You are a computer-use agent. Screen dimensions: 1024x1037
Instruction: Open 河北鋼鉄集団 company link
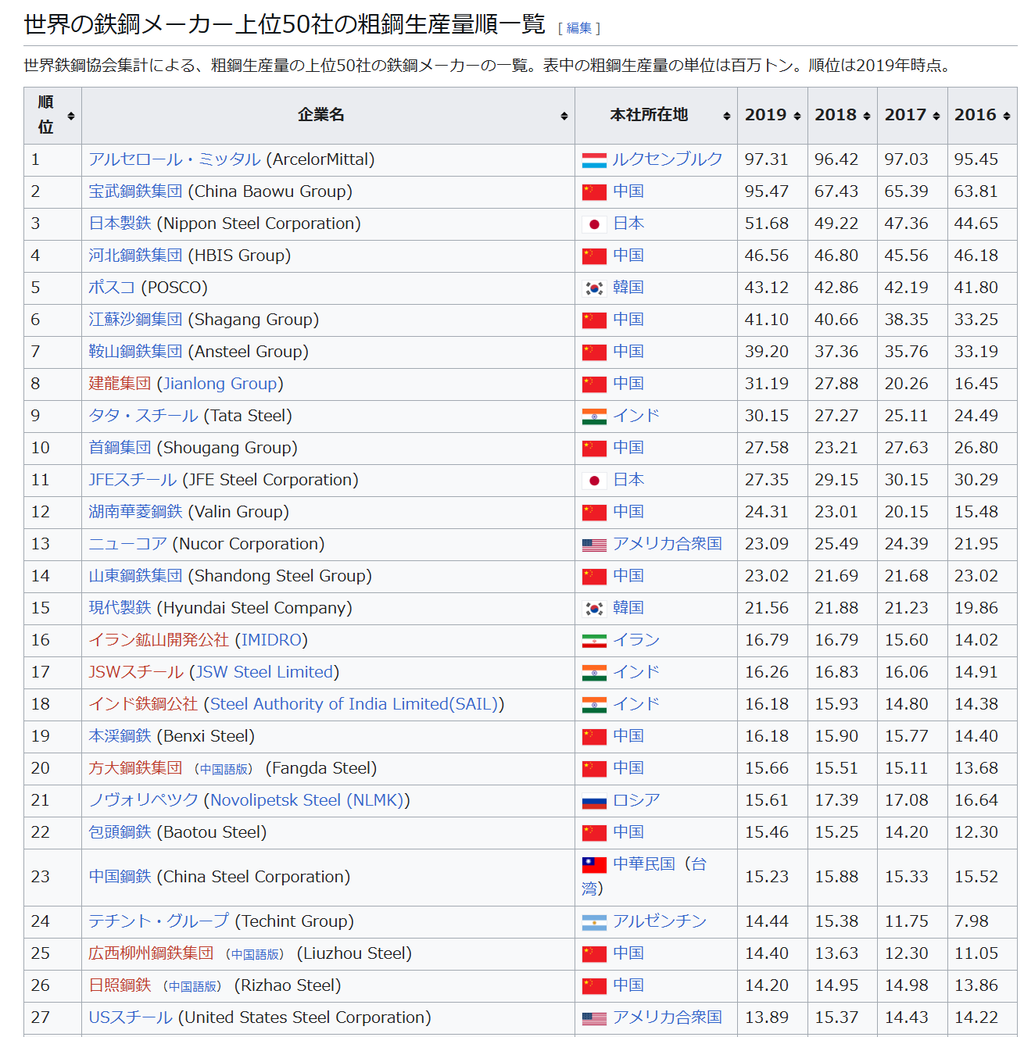click(x=136, y=256)
